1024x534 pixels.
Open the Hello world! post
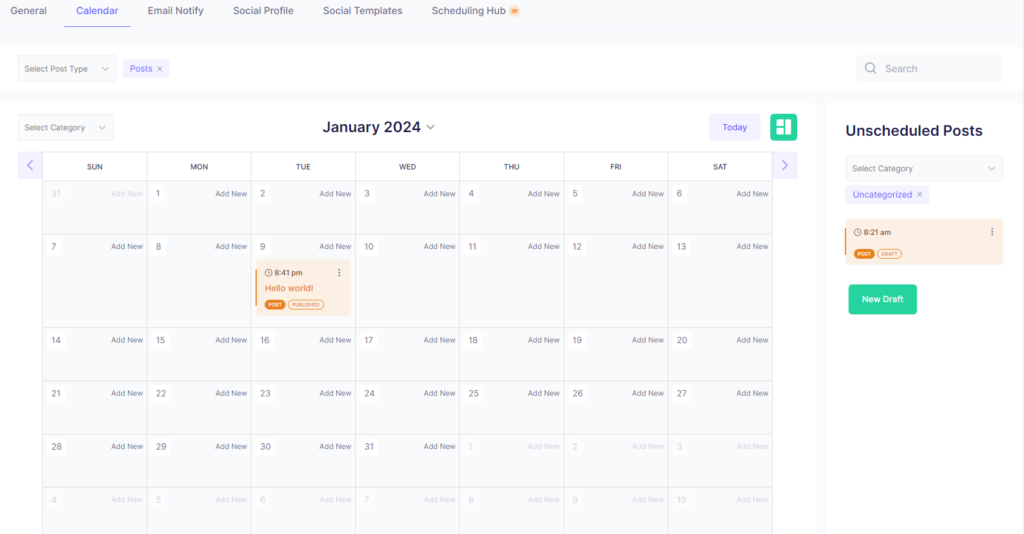click(289, 288)
